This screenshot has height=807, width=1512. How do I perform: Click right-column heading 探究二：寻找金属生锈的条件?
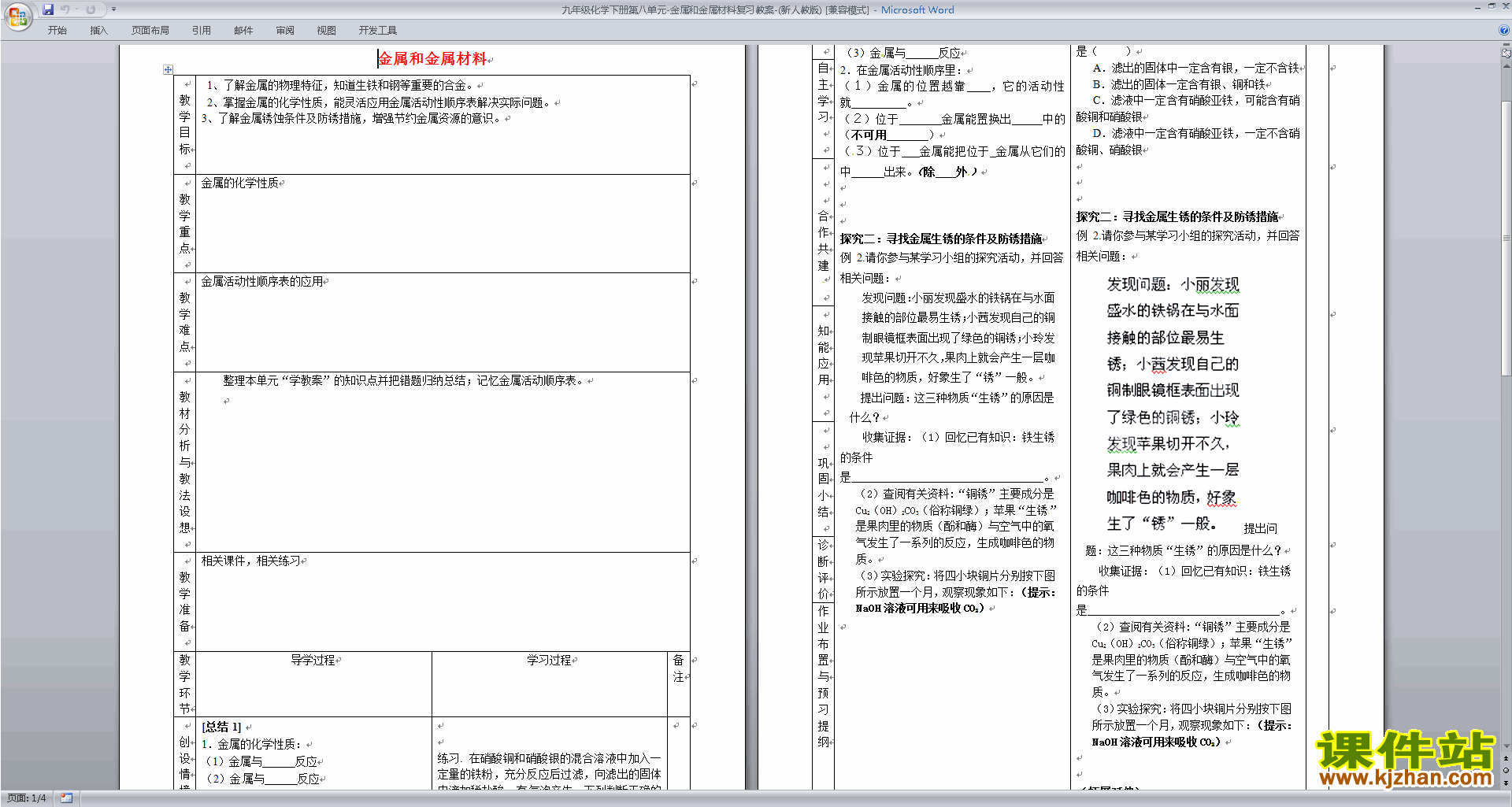[1177, 217]
